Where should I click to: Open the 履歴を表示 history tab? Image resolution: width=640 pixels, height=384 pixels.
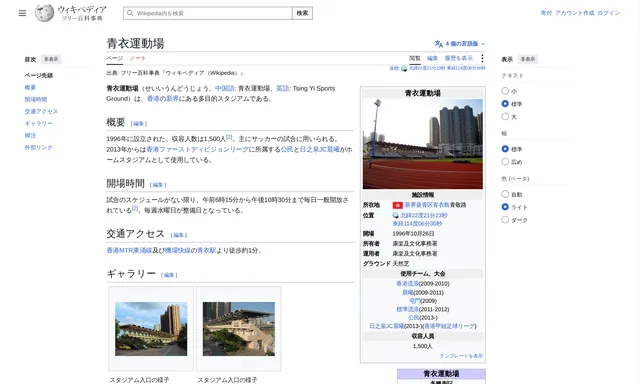click(x=458, y=58)
